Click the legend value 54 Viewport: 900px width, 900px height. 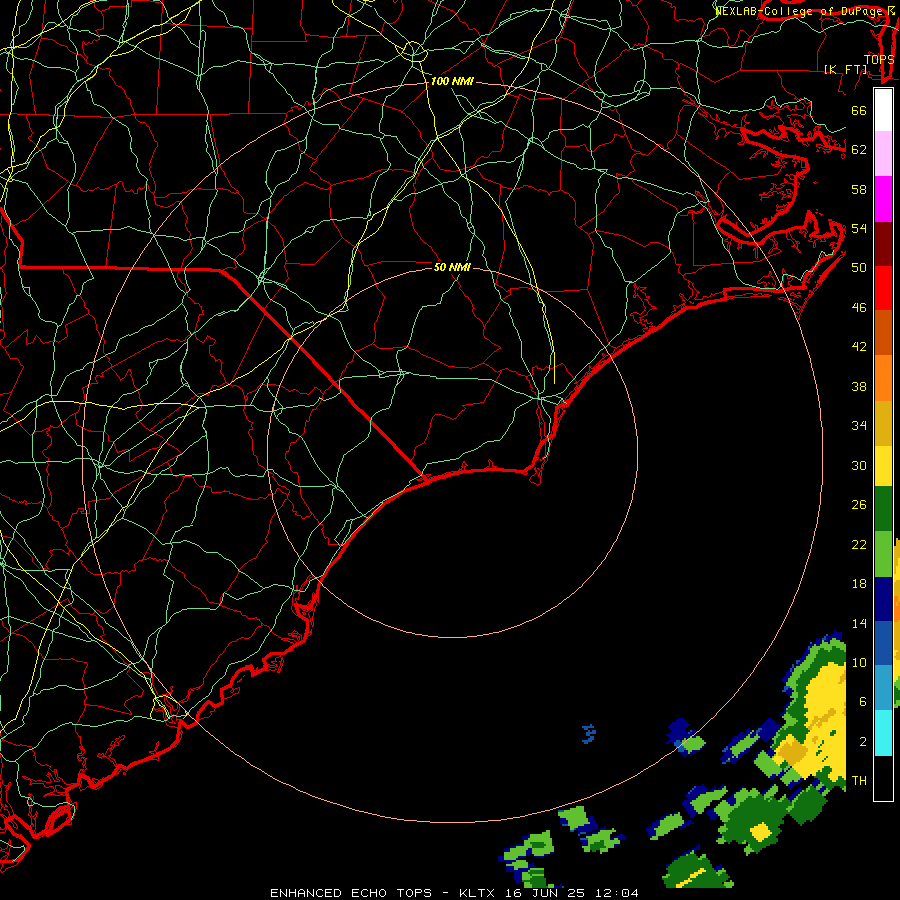coord(859,228)
